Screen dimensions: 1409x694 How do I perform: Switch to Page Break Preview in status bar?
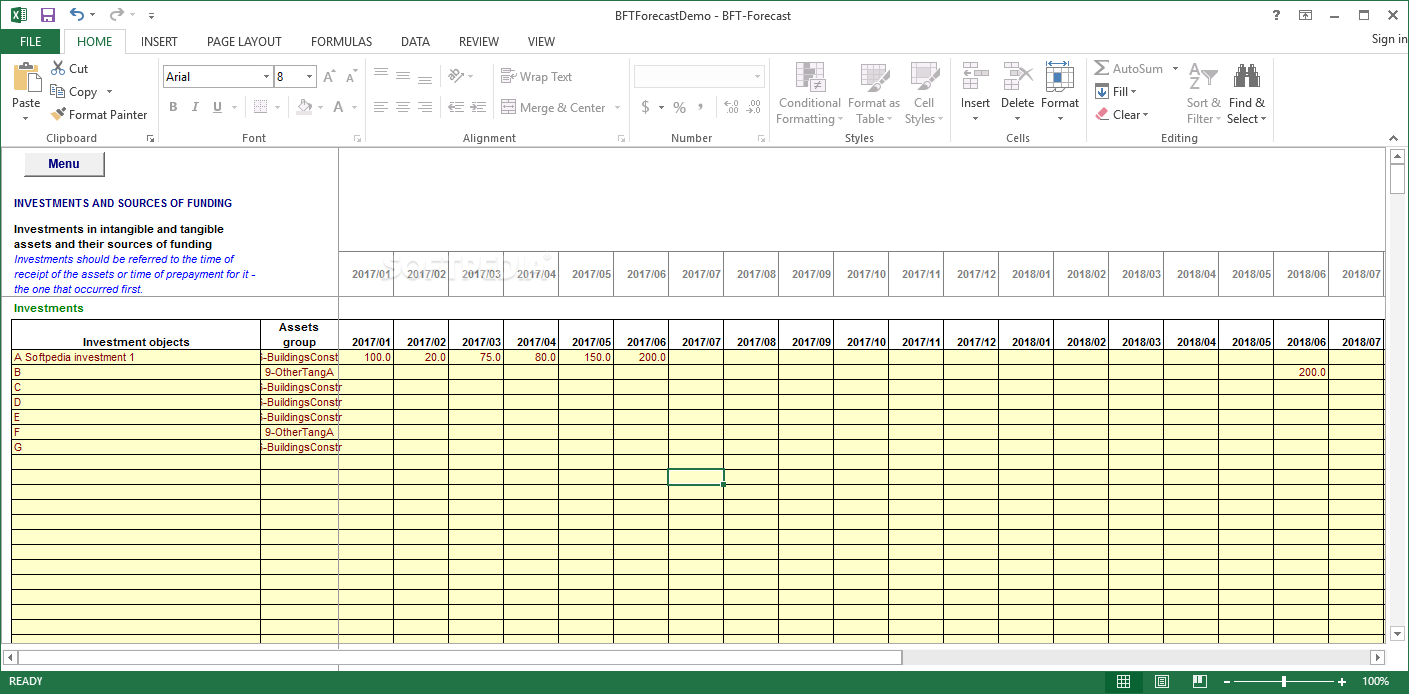(1199, 682)
